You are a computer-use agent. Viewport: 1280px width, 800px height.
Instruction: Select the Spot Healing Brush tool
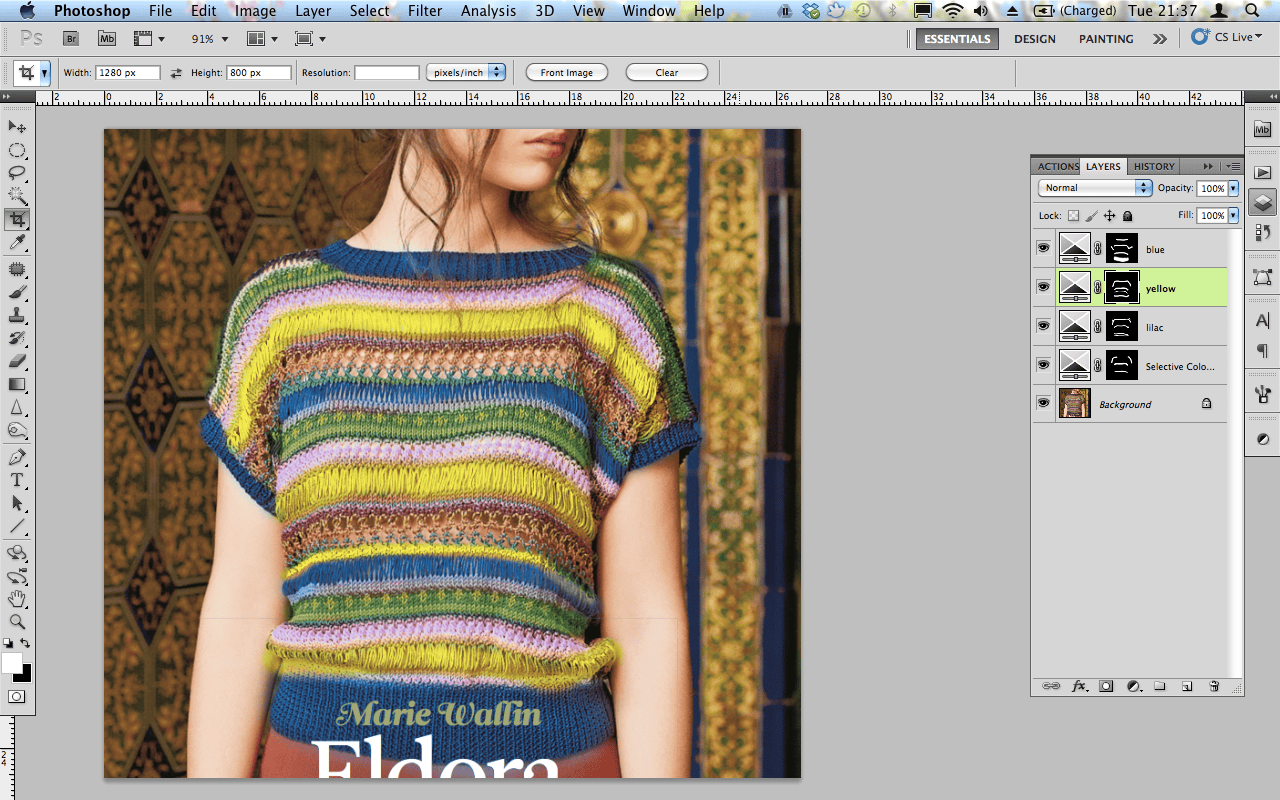click(17, 270)
